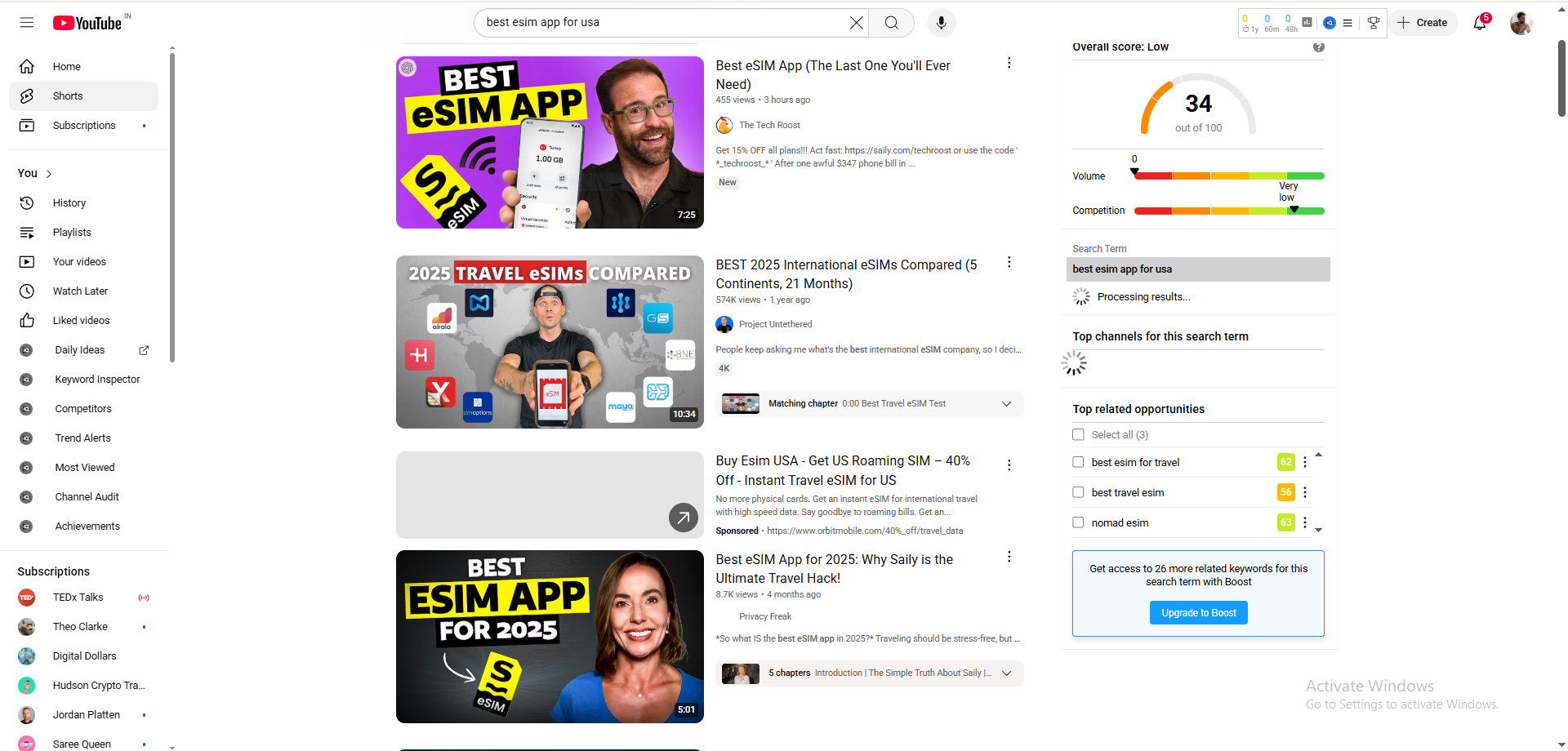Screen dimensions: 1568x751
Task: Expand the Matching chapter dropdown chevron
Action: pyautogui.click(x=1007, y=404)
